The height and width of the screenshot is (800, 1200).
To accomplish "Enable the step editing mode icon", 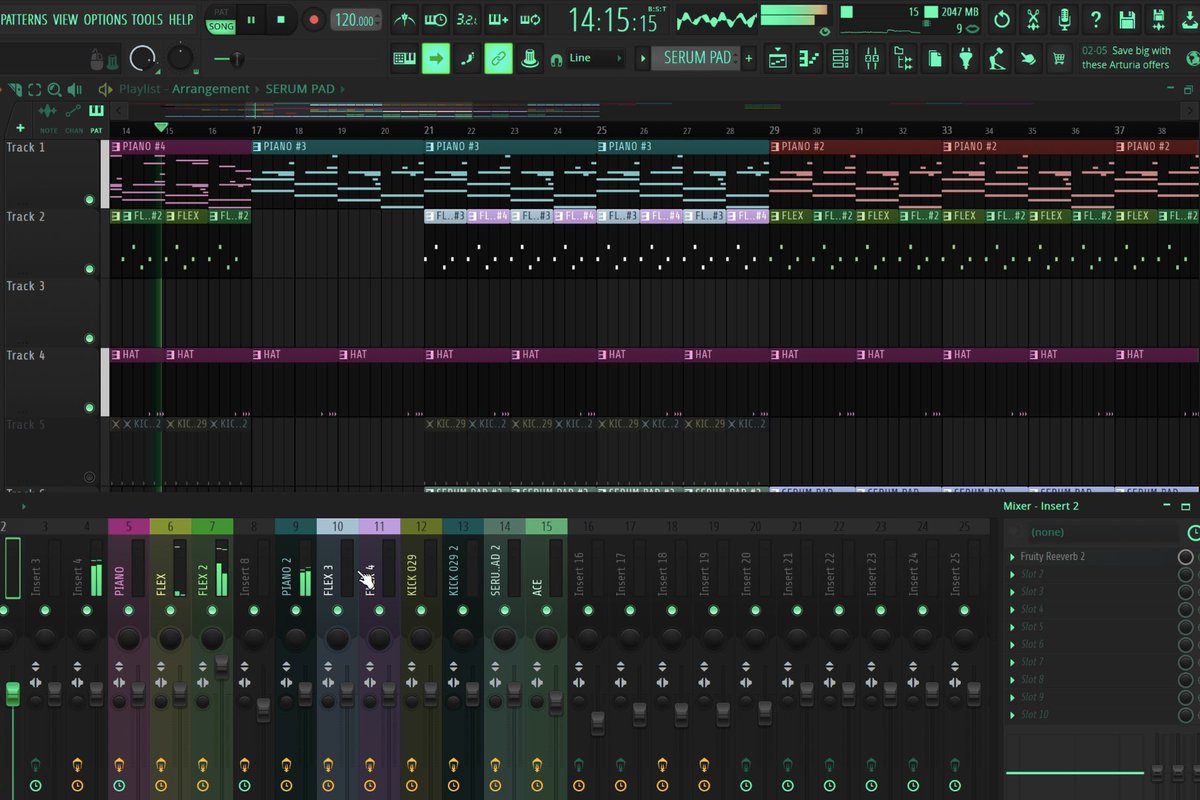I will tap(467, 59).
